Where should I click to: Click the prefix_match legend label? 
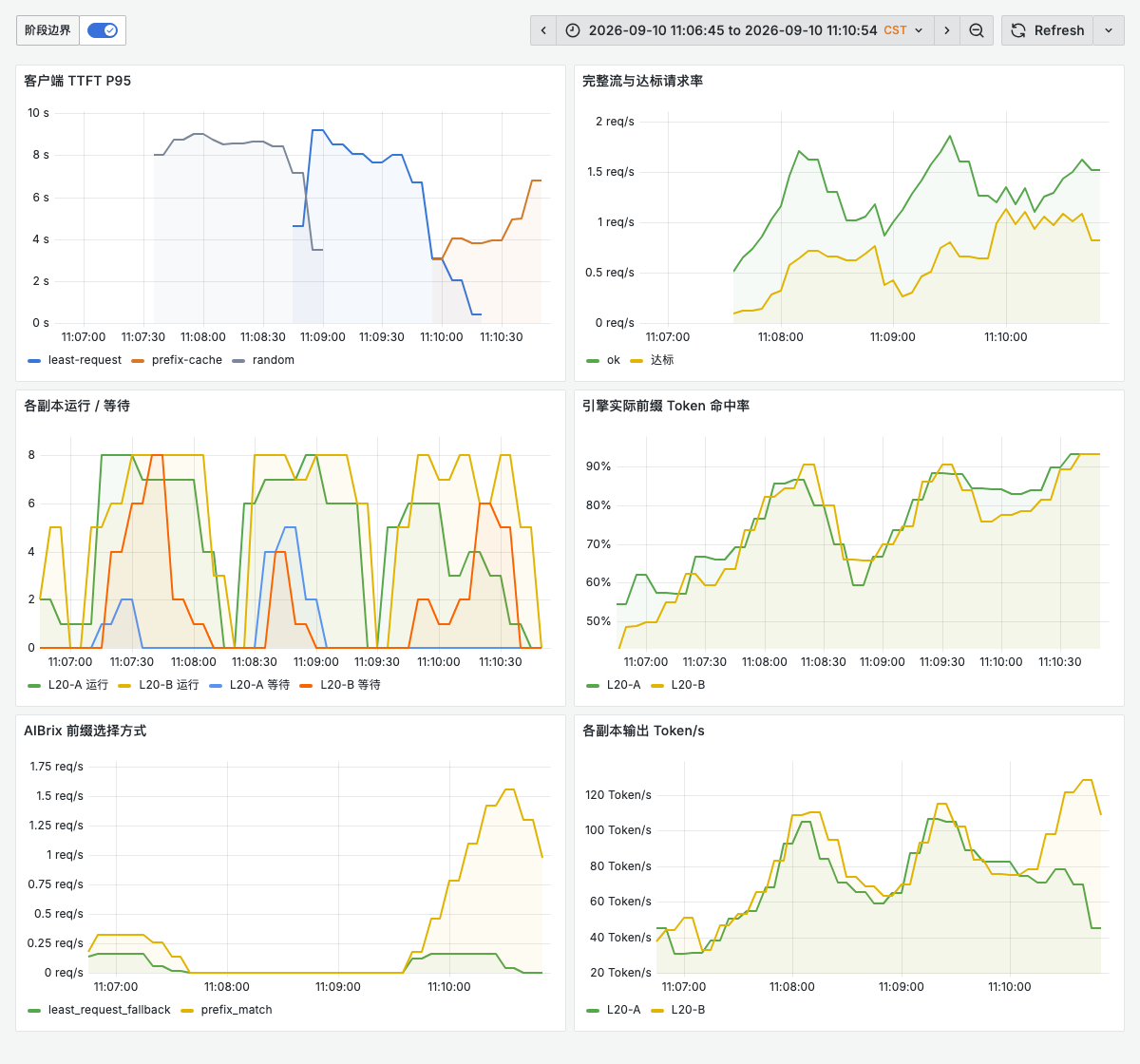237,1010
